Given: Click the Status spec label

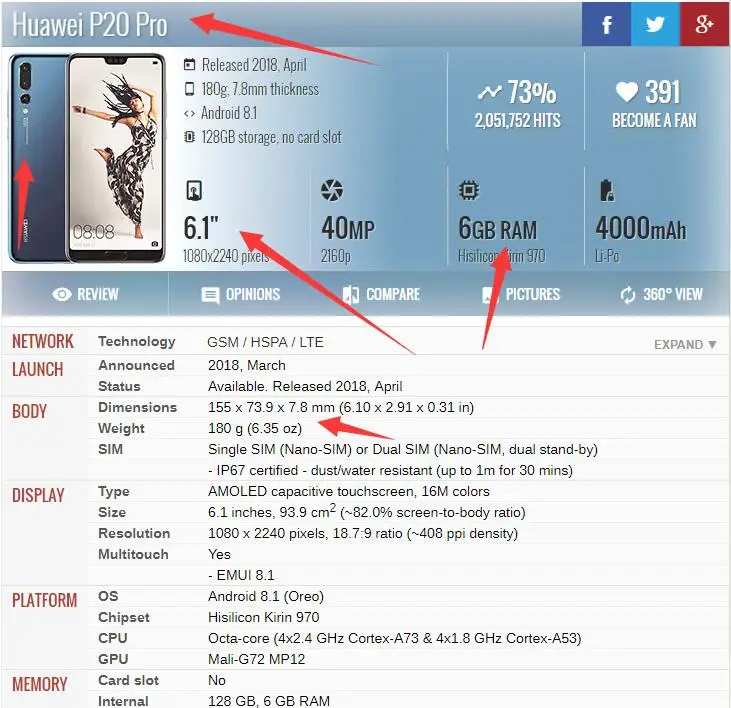Looking at the screenshot, I should (x=119, y=386).
